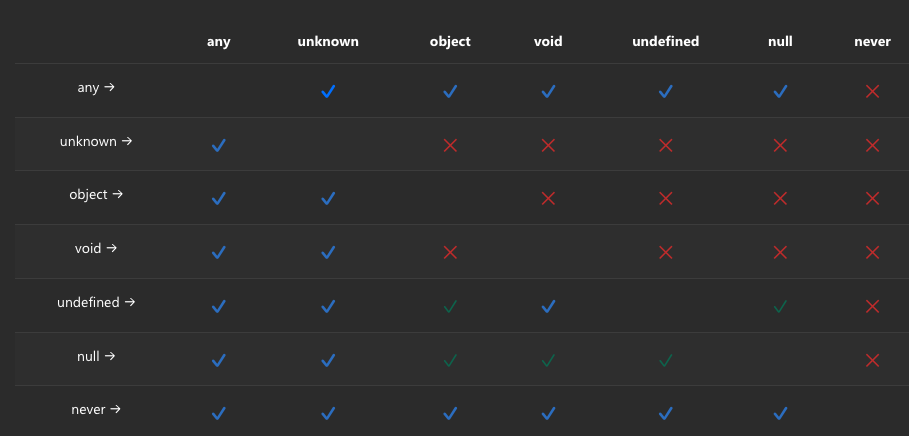Select the green check for null to undefined

(665, 361)
